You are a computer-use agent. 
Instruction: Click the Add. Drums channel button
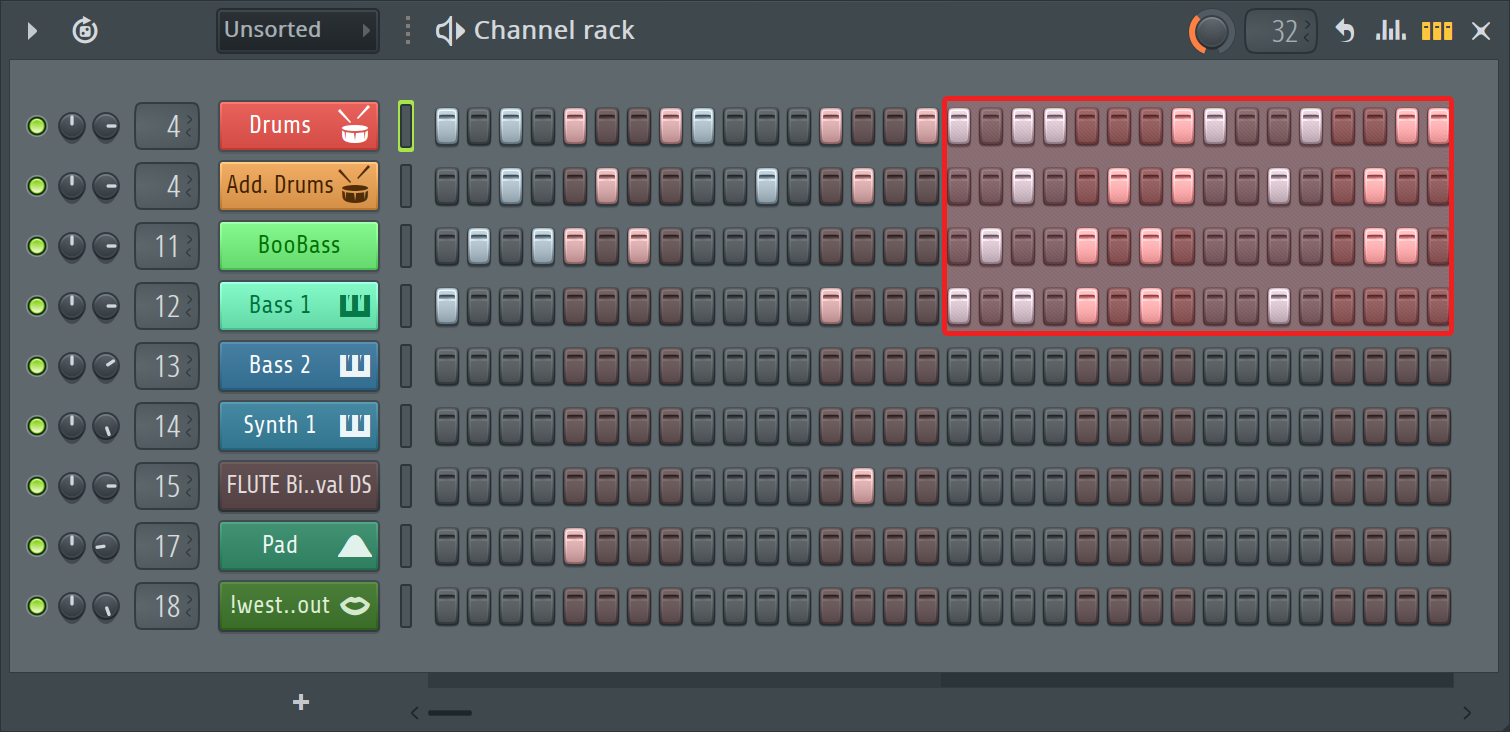[x=299, y=186]
